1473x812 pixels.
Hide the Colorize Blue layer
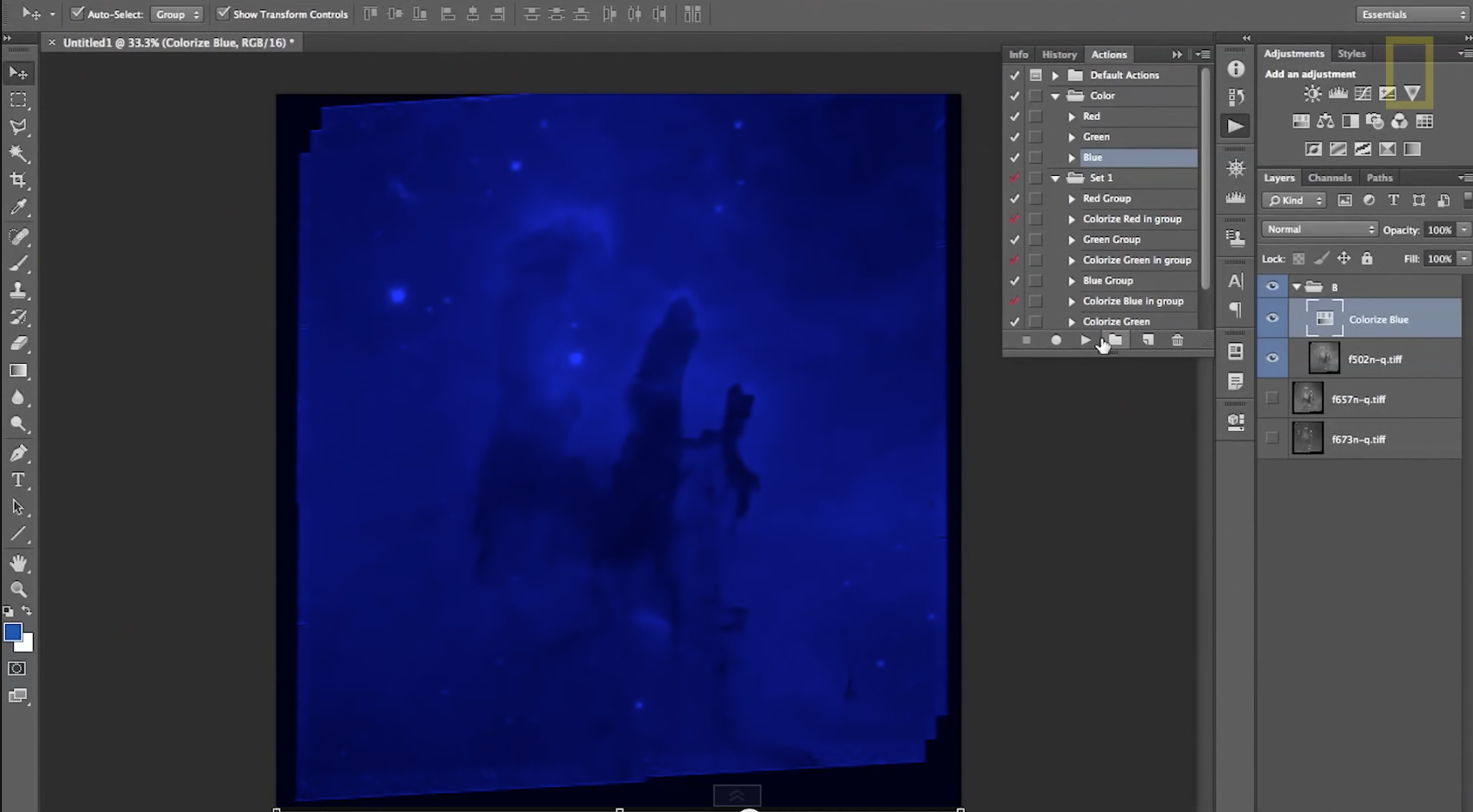(1272, 319)
